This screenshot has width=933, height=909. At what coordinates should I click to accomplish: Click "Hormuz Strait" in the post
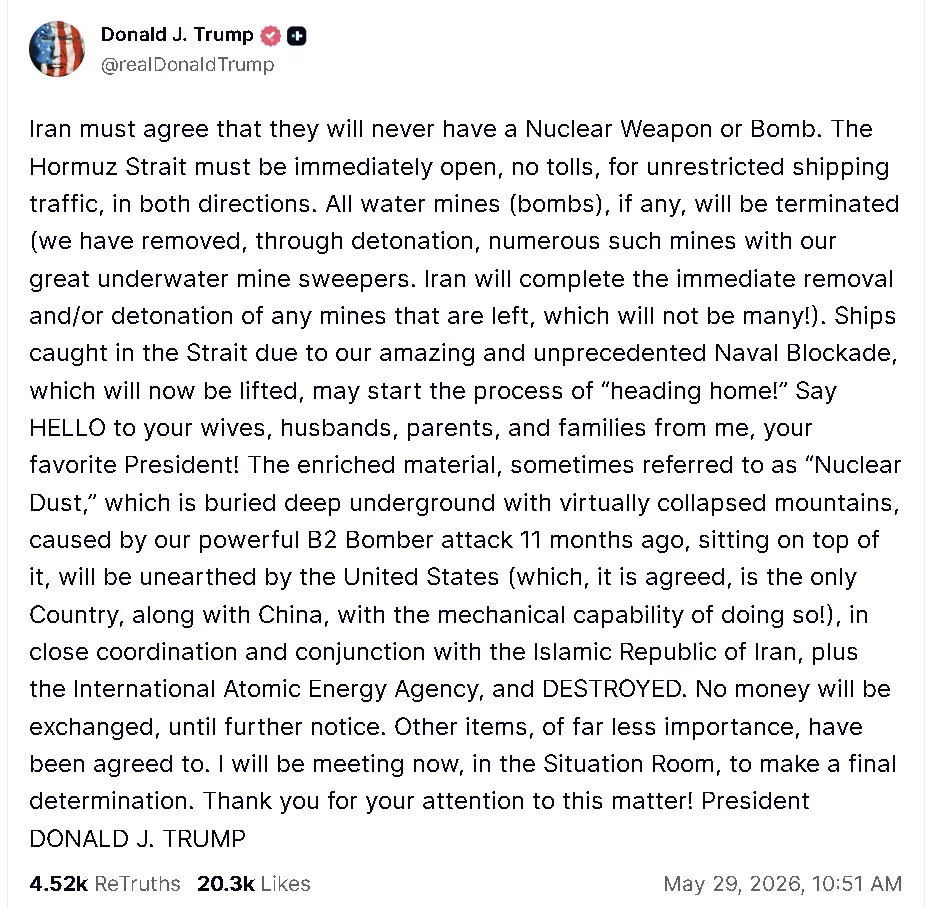108,167
